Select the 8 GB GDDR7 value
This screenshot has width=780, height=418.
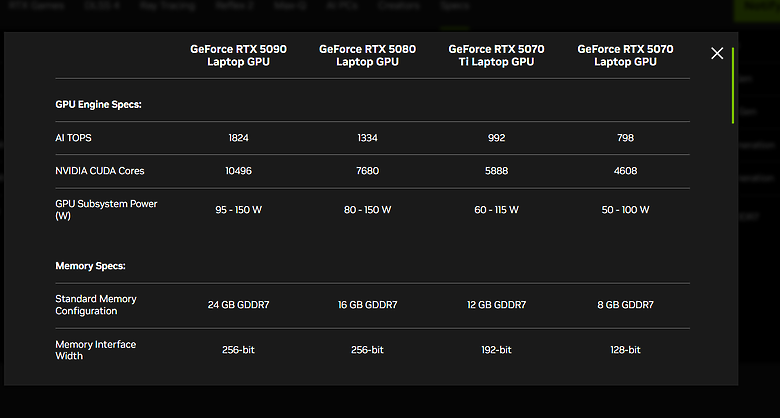coord(625,305)
